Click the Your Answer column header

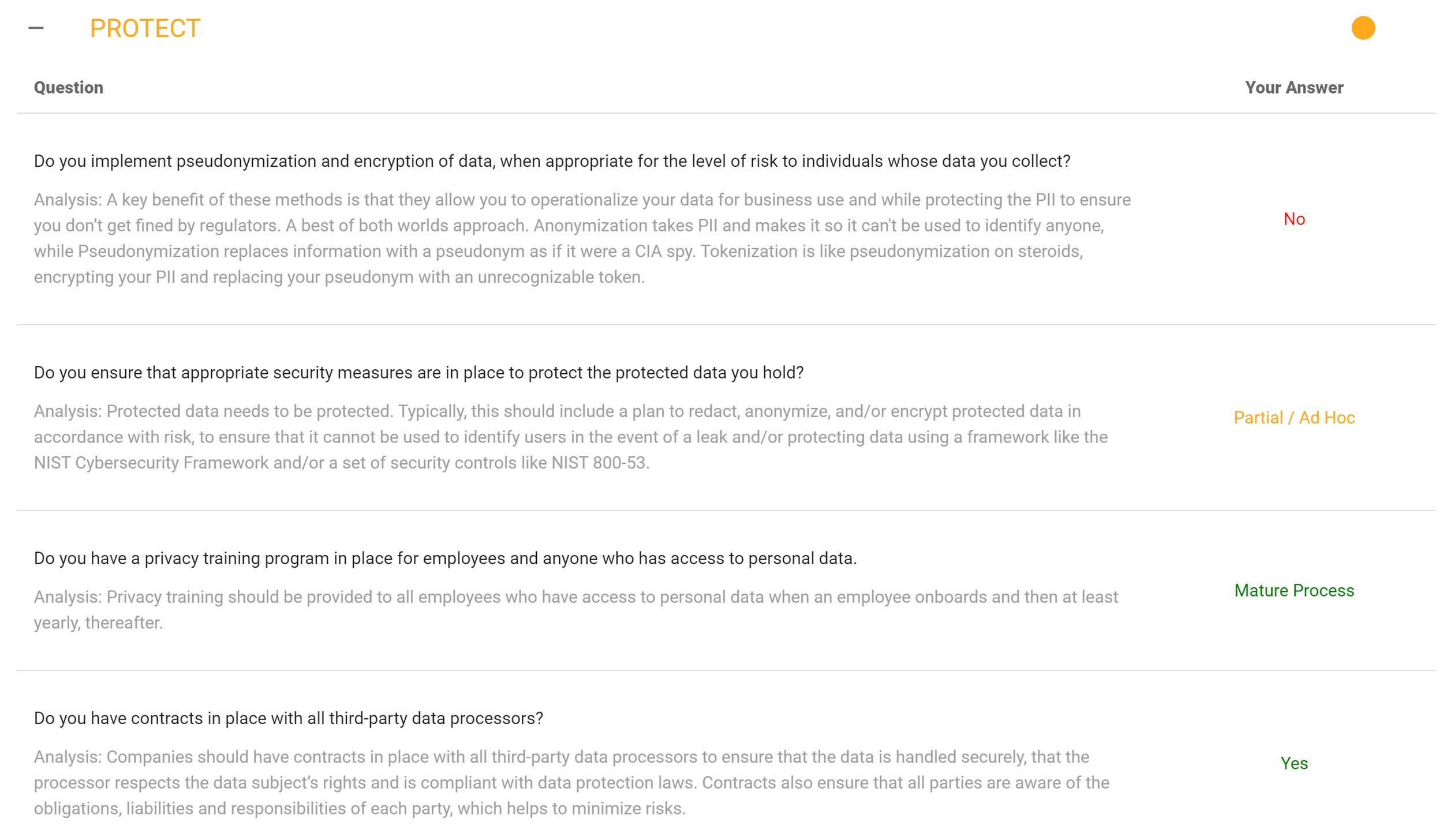click(1294, 88)
